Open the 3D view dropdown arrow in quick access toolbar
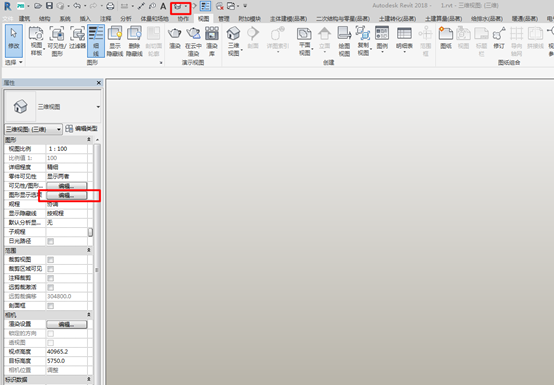554x385 pixels. 186,6
